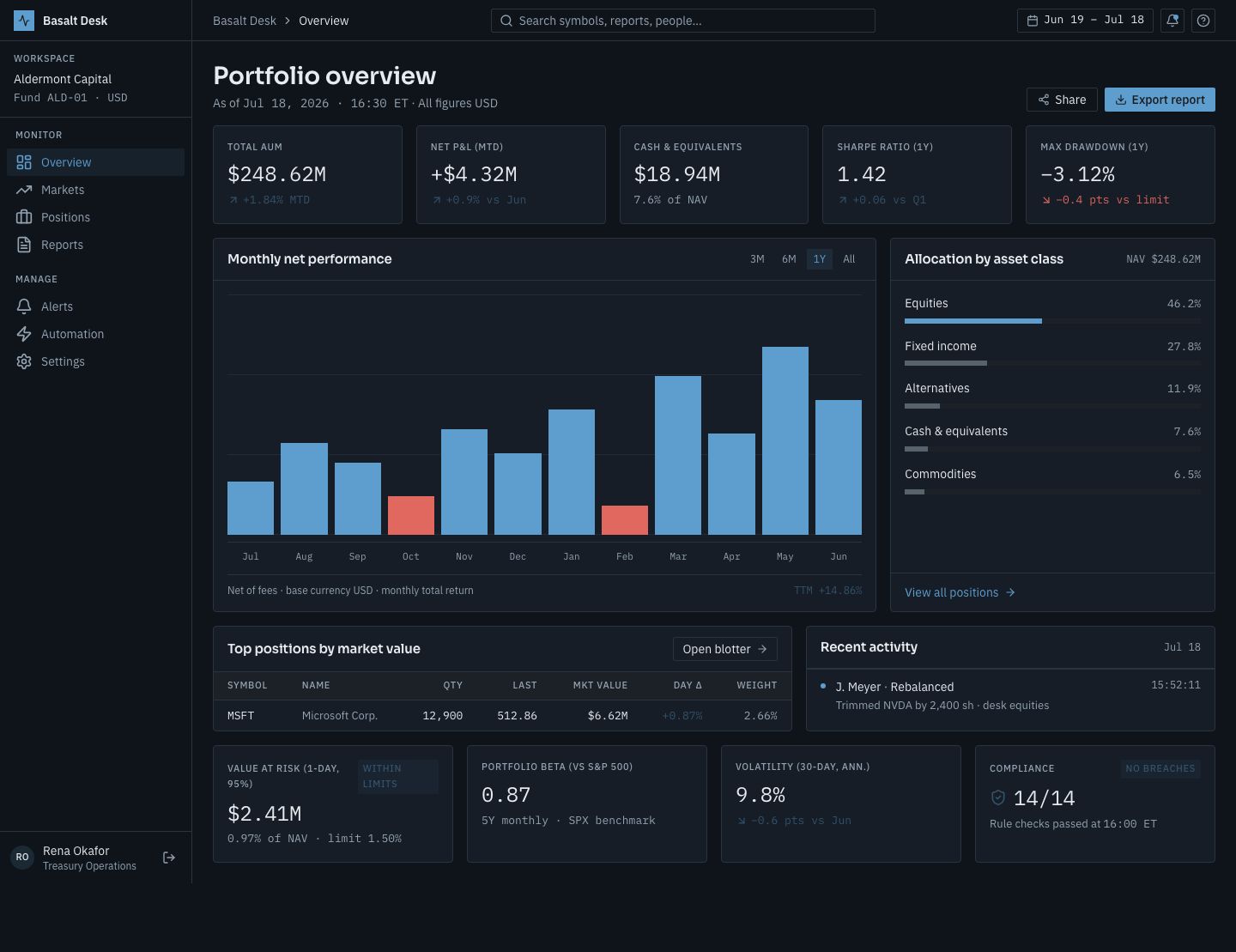The height and width of the screenshot is (952, 1236).
Task: Click the 14/14 compliance count
Action: pos(1045,798)
